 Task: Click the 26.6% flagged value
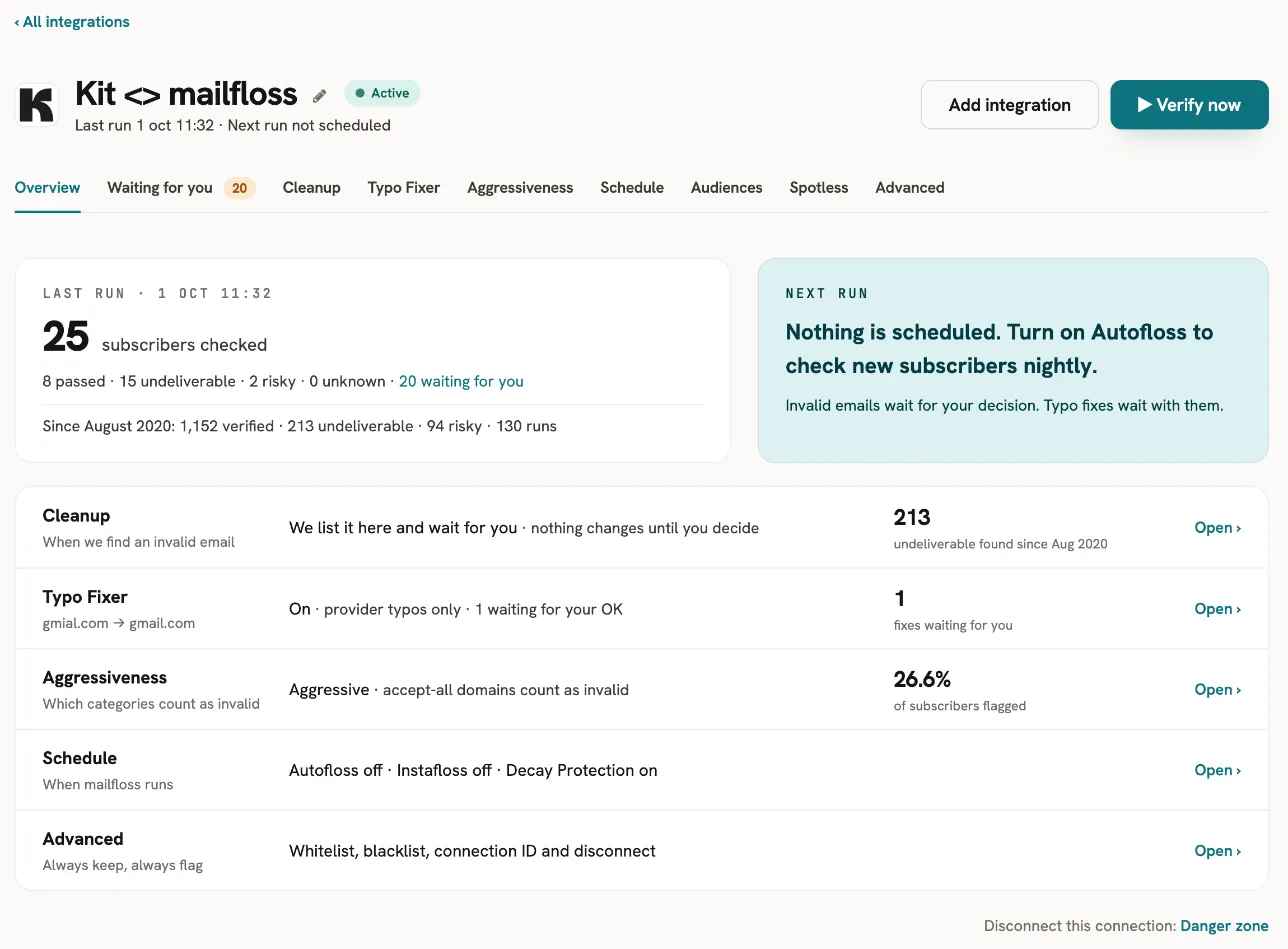(x=922, y=680)
